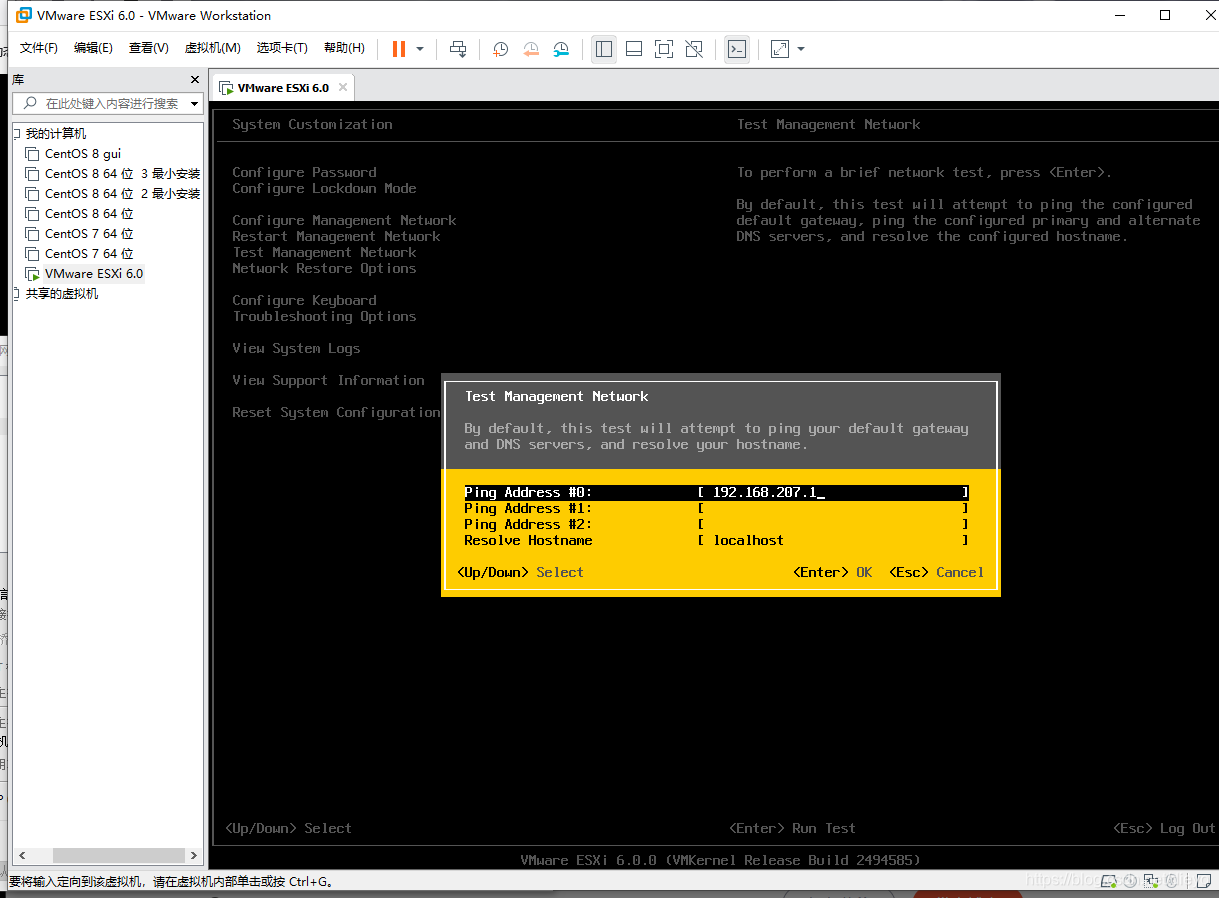The height and width of the screenshot is (898, 1219).
Task: Open the snapshot manager icon
Action: (561, 49)
